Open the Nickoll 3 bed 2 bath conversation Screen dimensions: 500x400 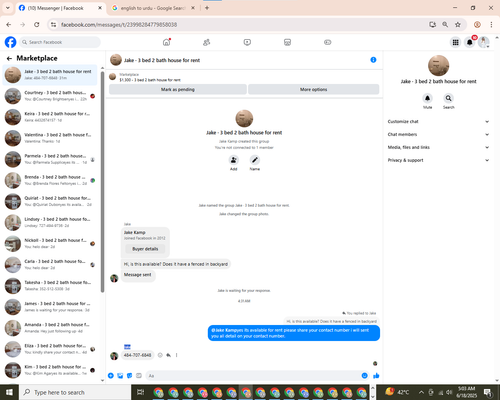coord(50,243)
